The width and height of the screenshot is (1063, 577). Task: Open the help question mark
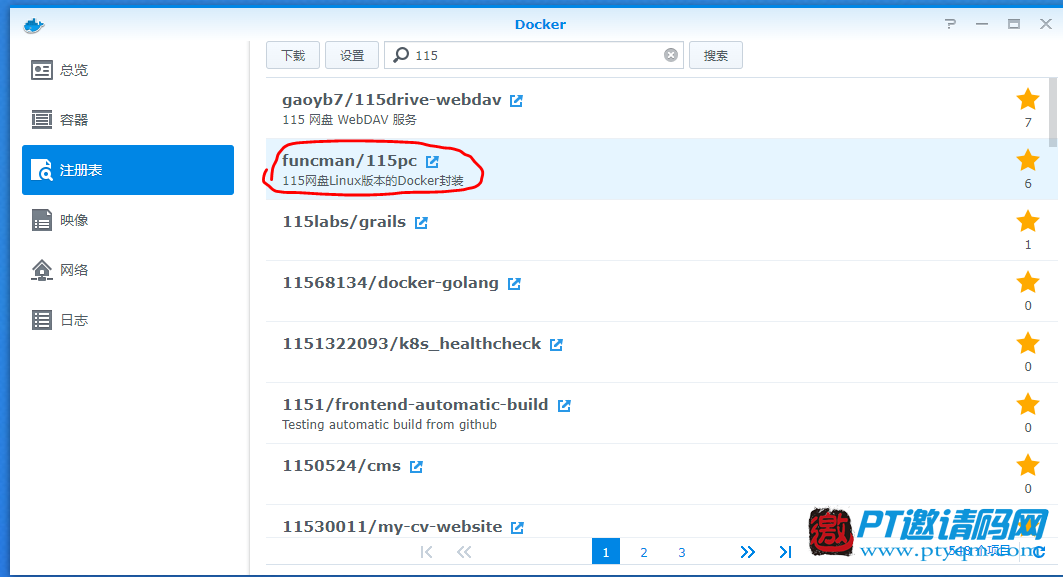tap(950, 24)
